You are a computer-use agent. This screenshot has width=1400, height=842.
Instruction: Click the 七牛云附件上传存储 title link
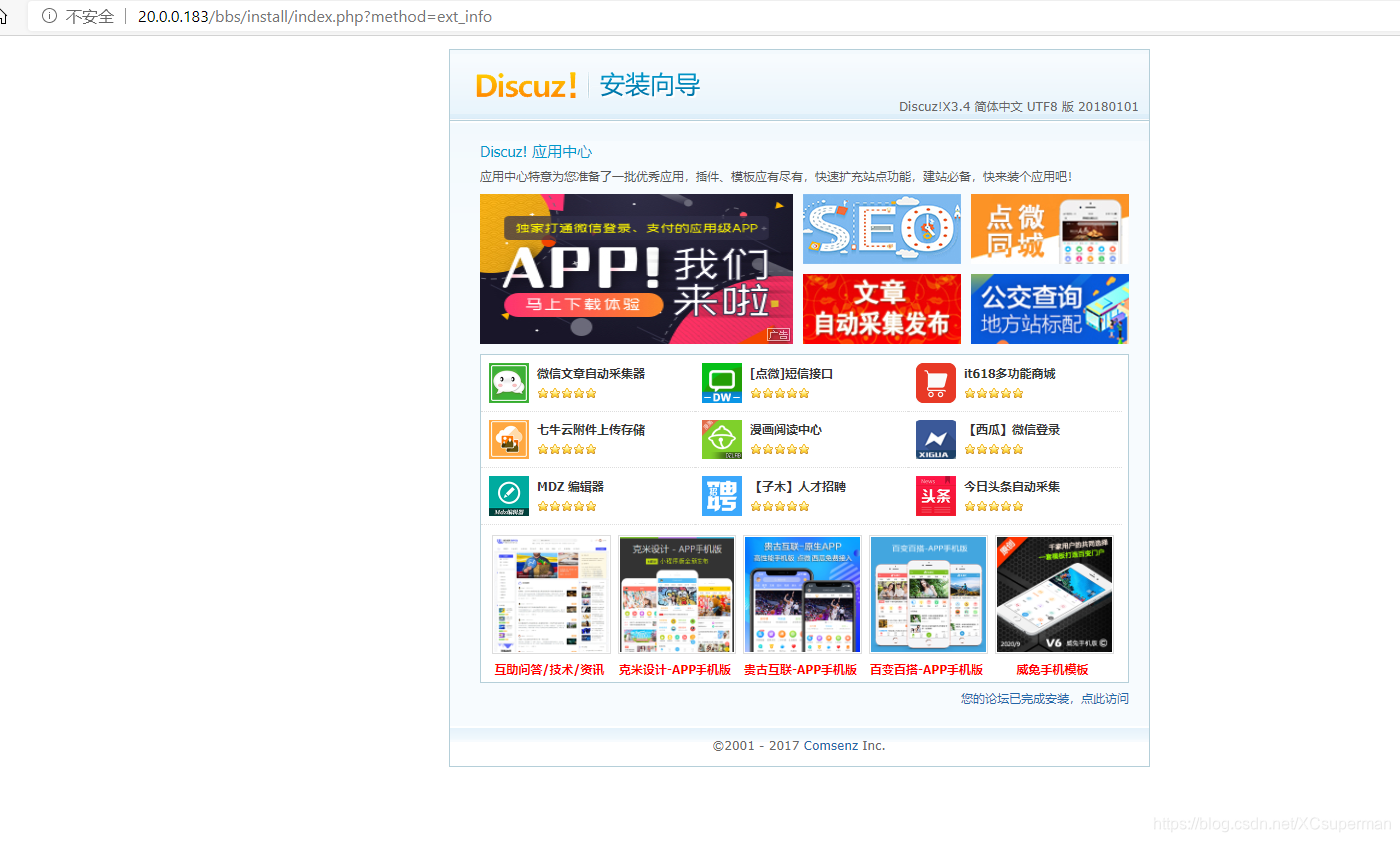[591, 430]
